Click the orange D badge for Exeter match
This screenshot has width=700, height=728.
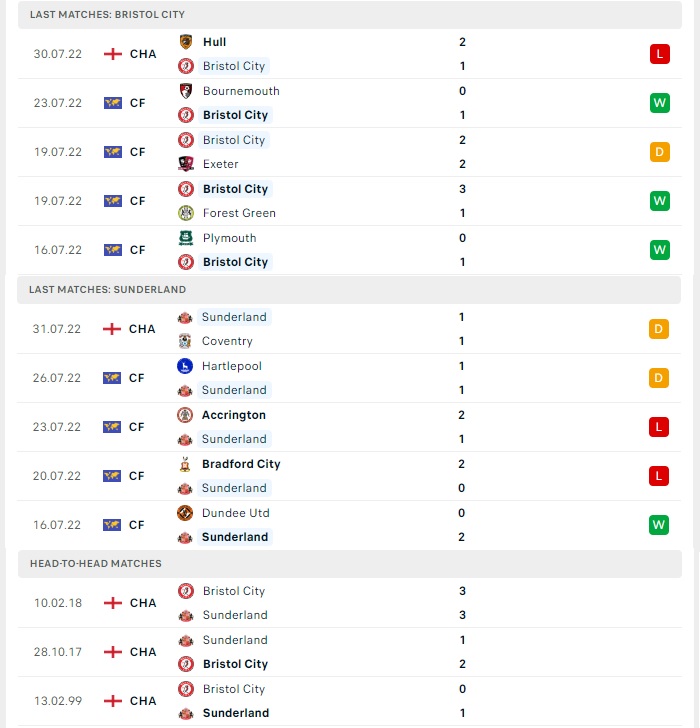pyautogui.click(x=660, y=152)
